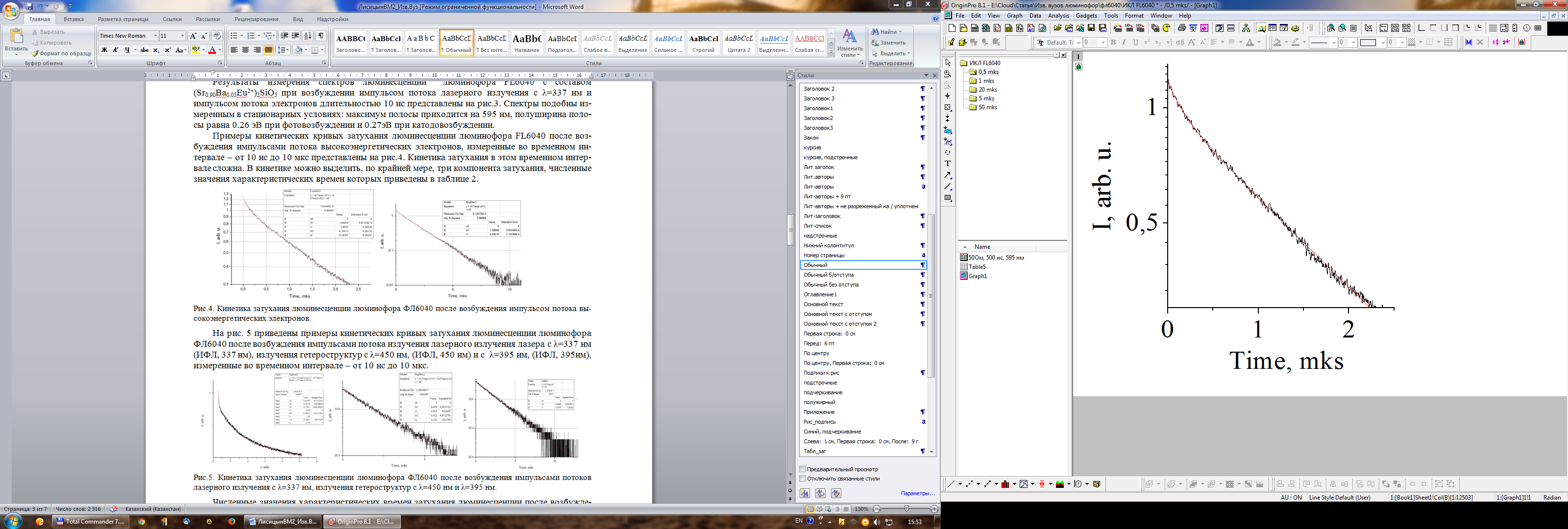Open the font size dropdown in Word

[x=182, y=36]
